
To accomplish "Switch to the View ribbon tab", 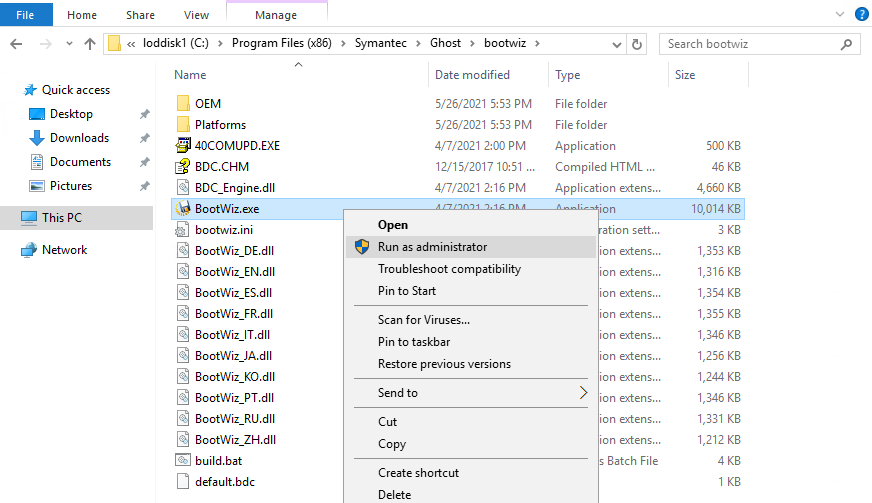I will click(196, 15).
